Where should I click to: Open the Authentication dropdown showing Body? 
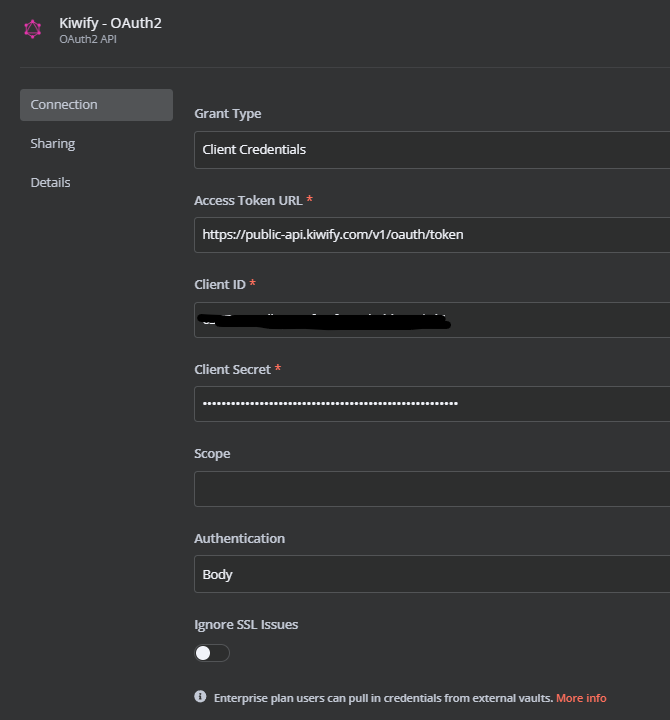point(432,574)
